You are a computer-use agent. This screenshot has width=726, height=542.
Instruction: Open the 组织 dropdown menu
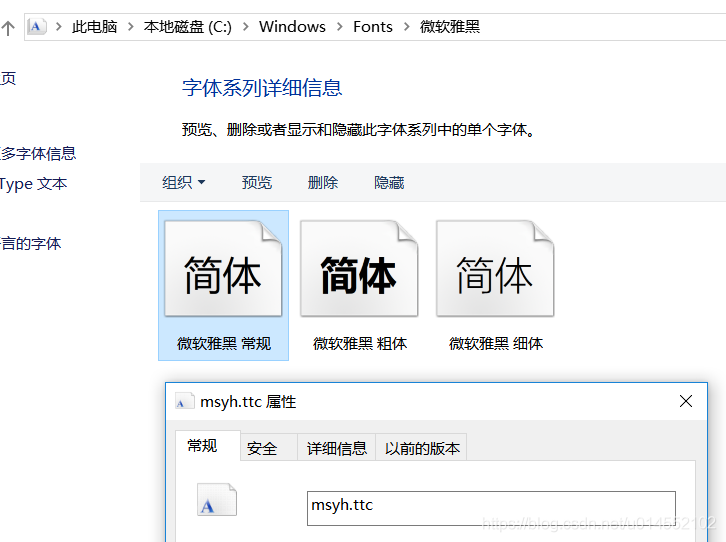183,182
